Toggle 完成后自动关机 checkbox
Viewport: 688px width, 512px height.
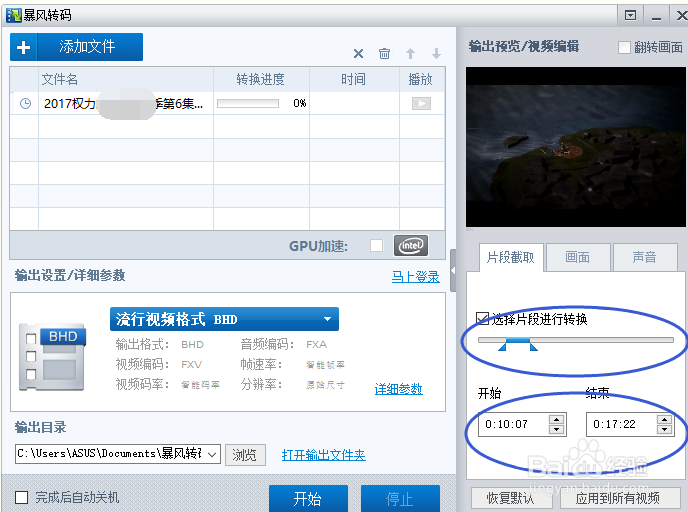22,498
